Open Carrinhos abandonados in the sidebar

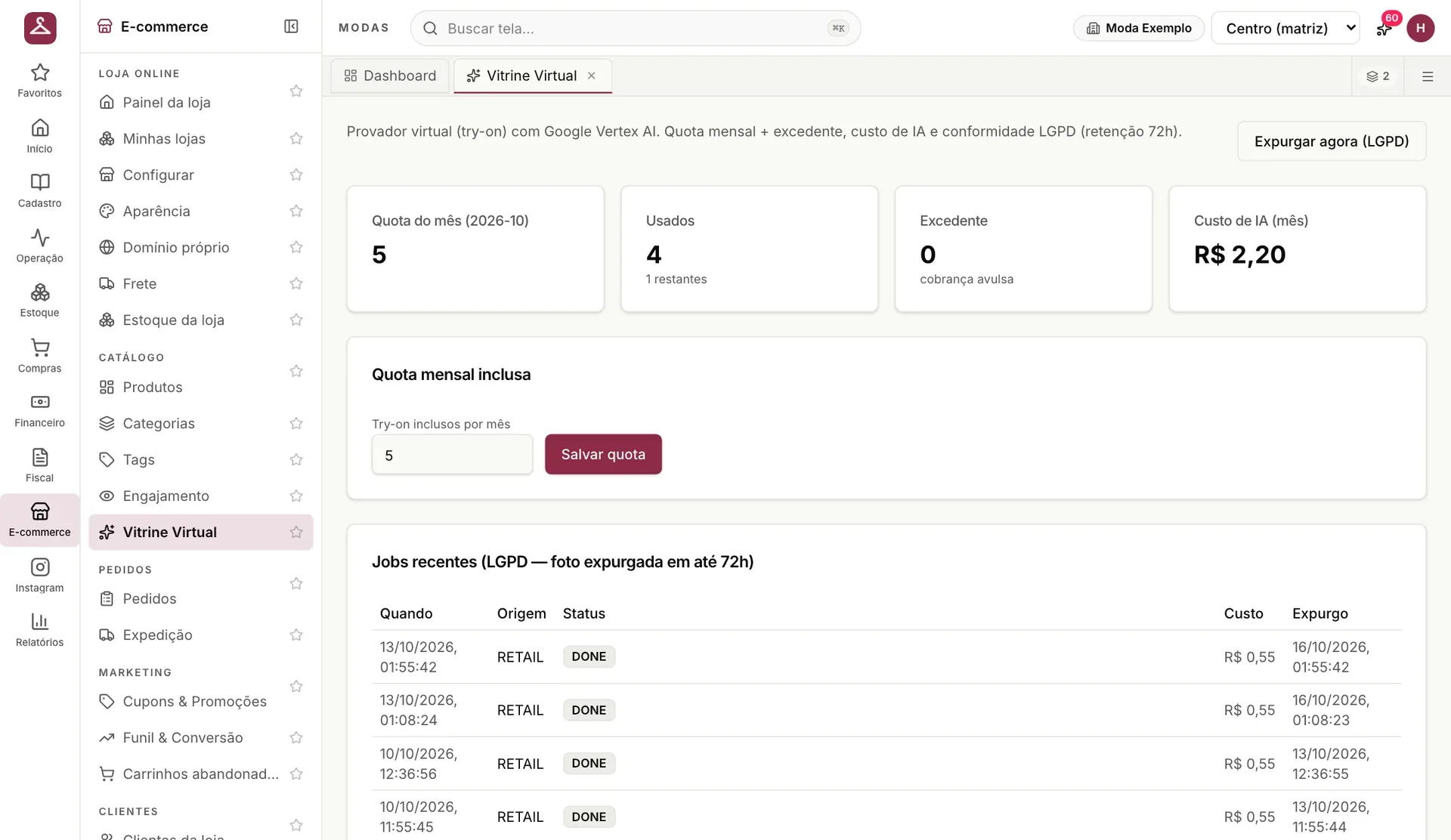pyautogui.click(x=200, y=774)
